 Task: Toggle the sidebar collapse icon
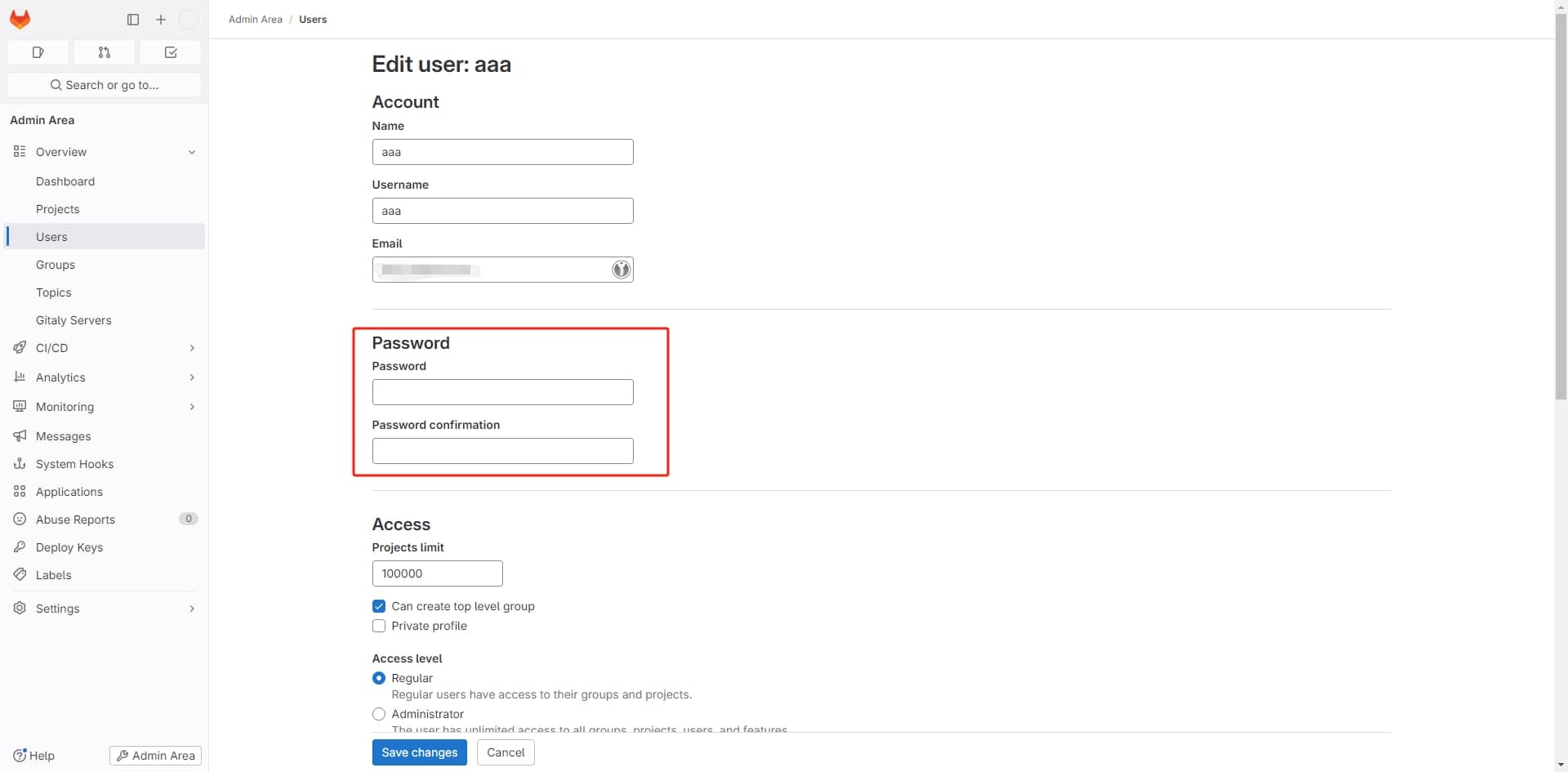tap(133, 20)
